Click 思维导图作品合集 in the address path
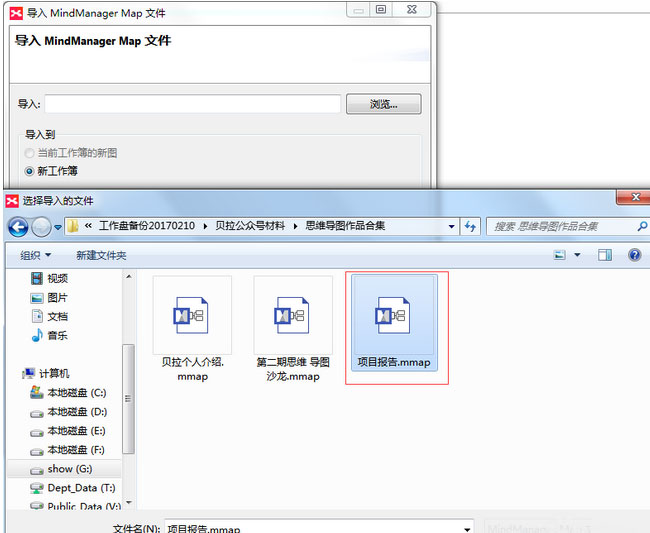 [345, 226]
